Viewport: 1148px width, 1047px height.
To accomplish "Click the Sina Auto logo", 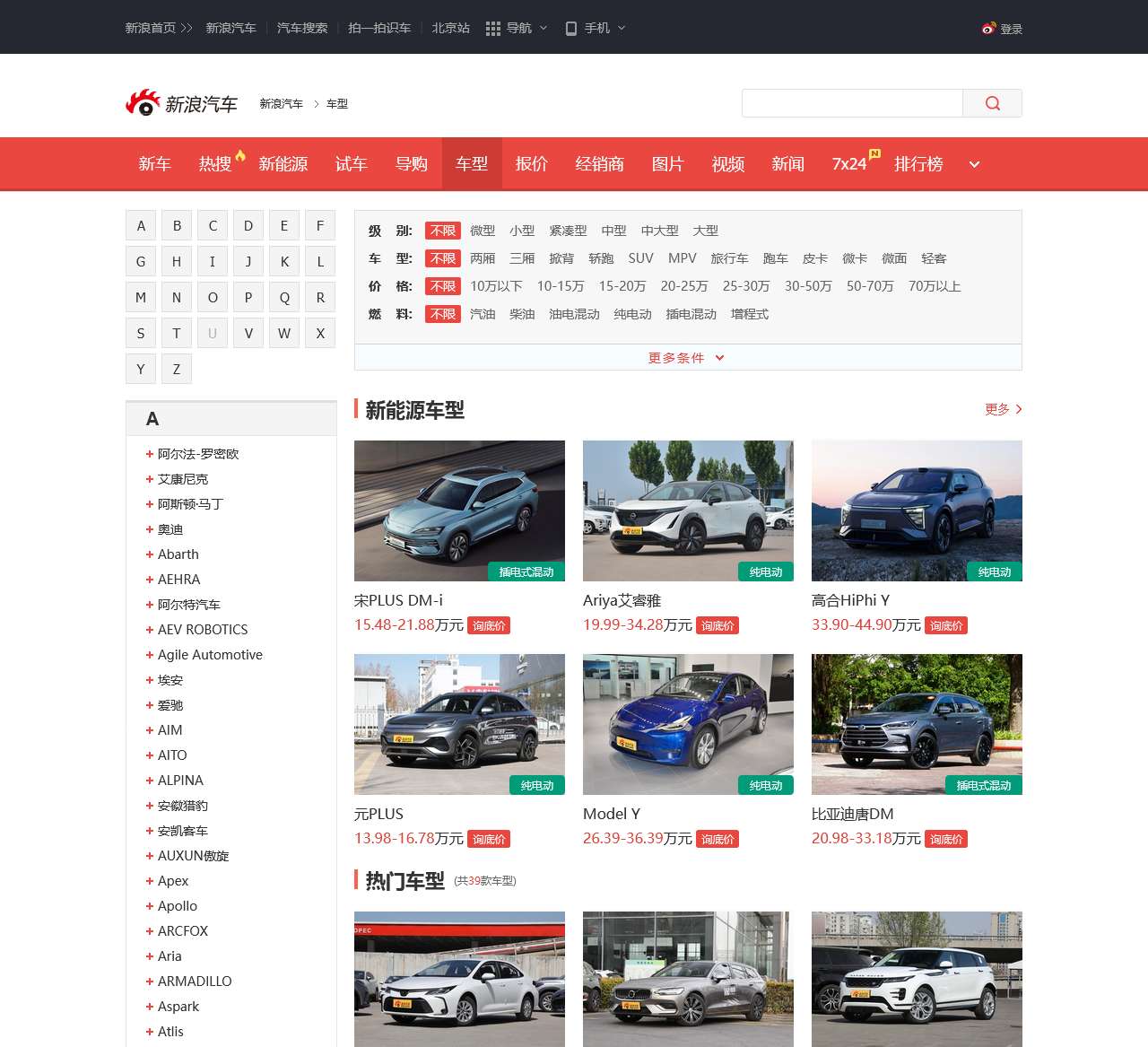I will click(181, 104).
